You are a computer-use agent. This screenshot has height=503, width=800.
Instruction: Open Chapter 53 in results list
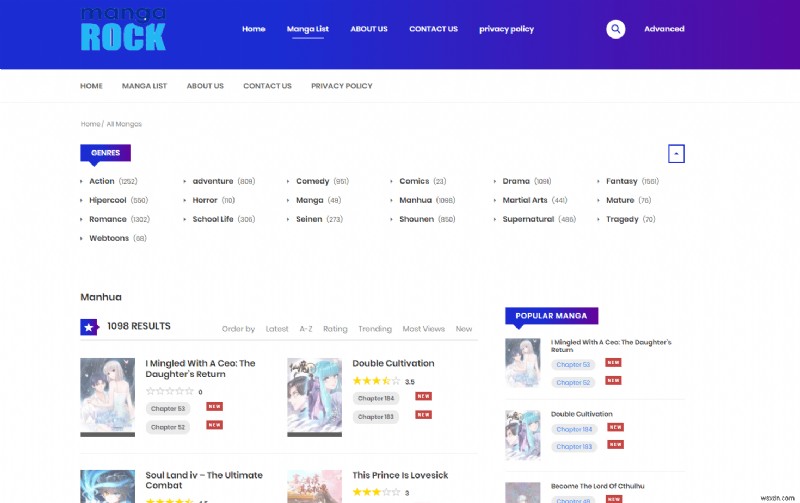click(167, 409)
